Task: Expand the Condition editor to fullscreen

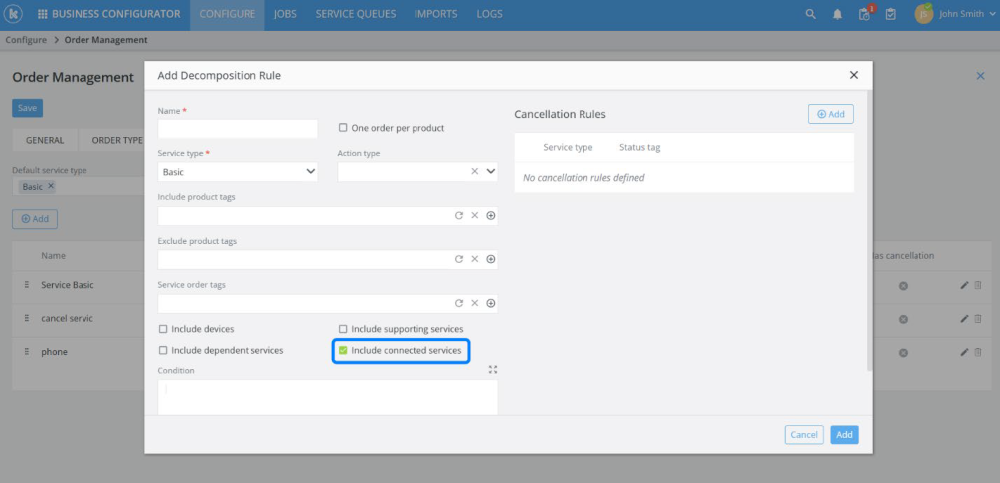Action: coord(492,370)
